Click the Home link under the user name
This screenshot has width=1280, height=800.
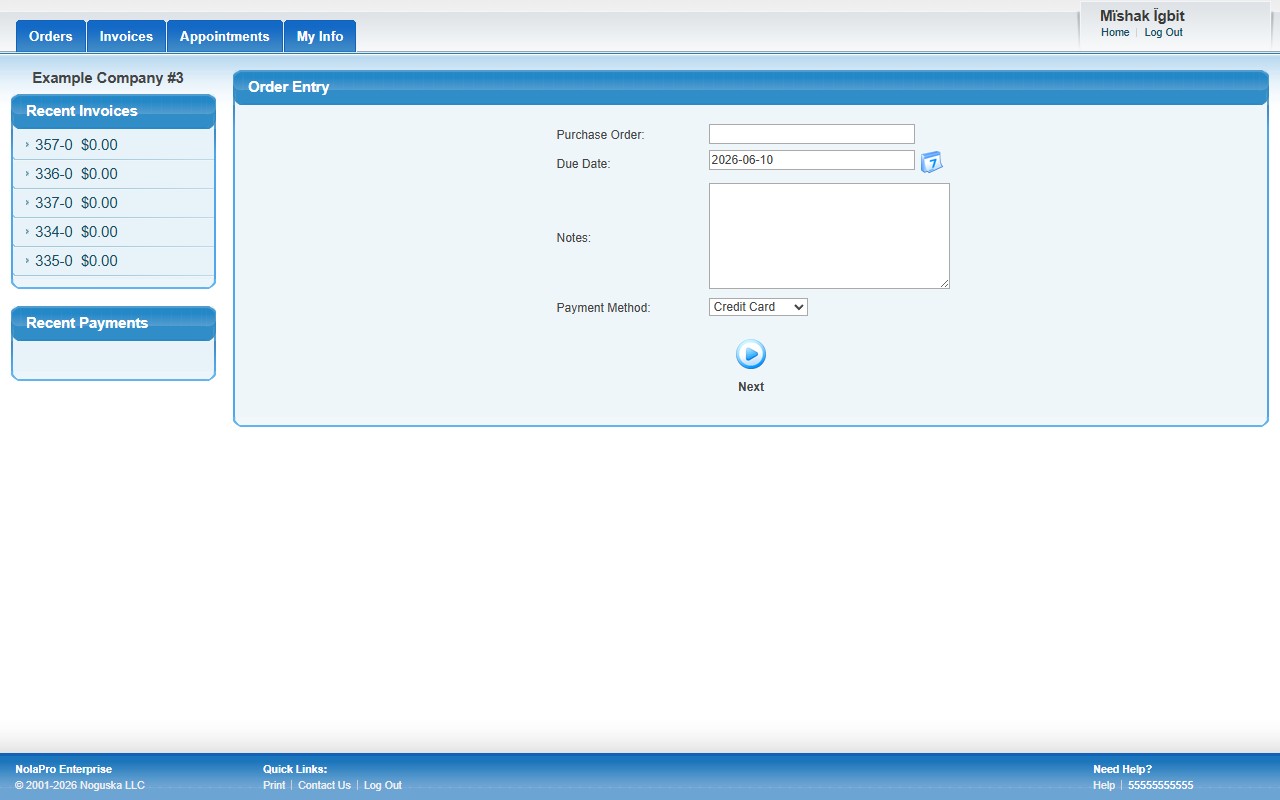coord(1115,32)
